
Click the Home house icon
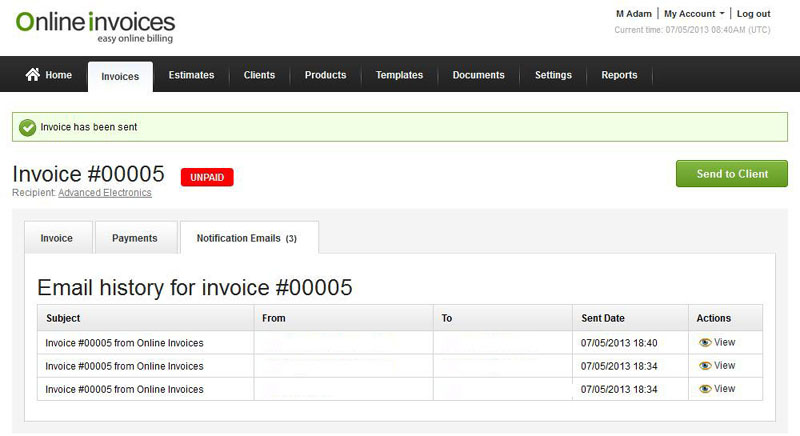click(x=33, y=75)
